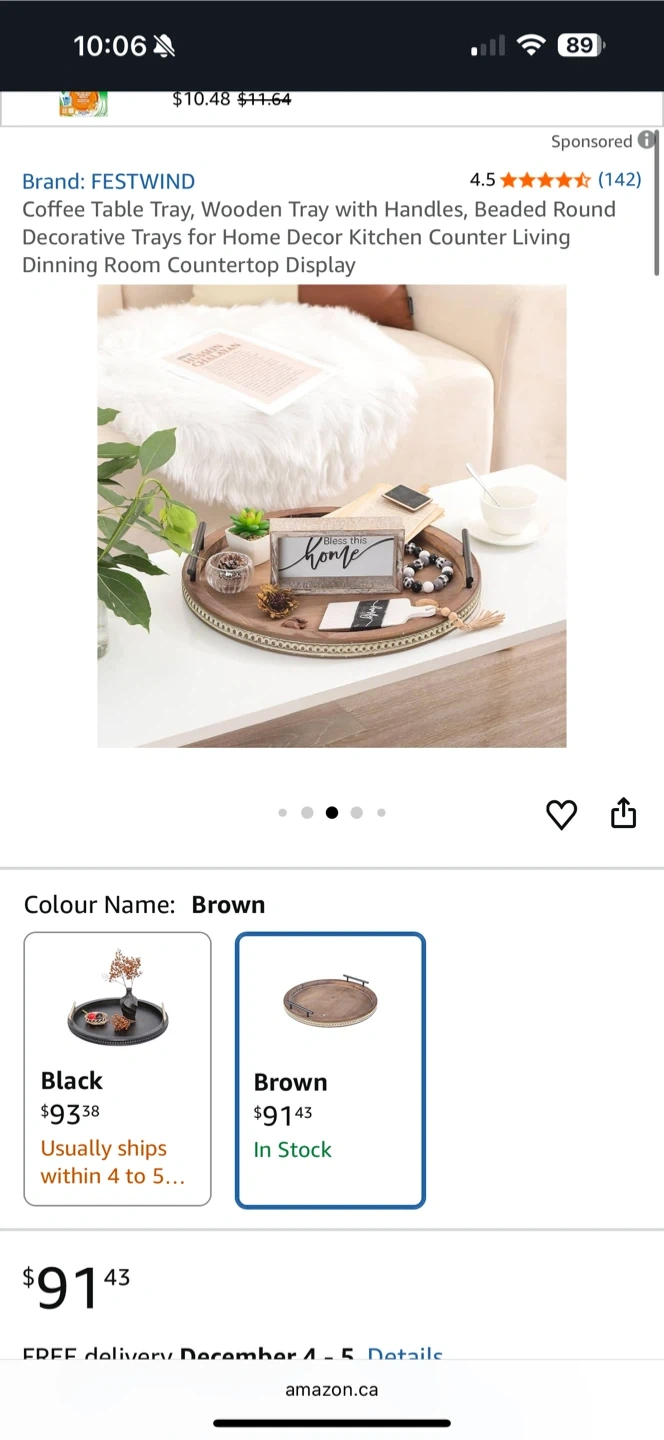Image resolution: width=664 pixels, height=1440 pixels.
Task: Select the Brown colour option
Action: point(331,1070)
